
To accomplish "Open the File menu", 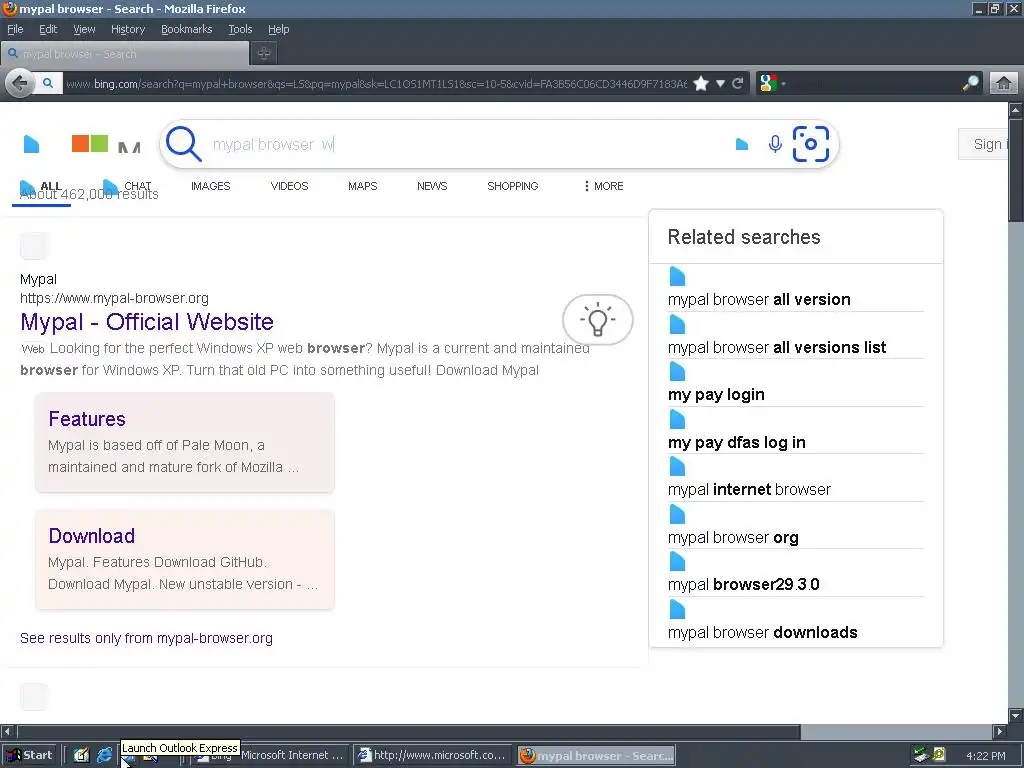I will [15, 29].
